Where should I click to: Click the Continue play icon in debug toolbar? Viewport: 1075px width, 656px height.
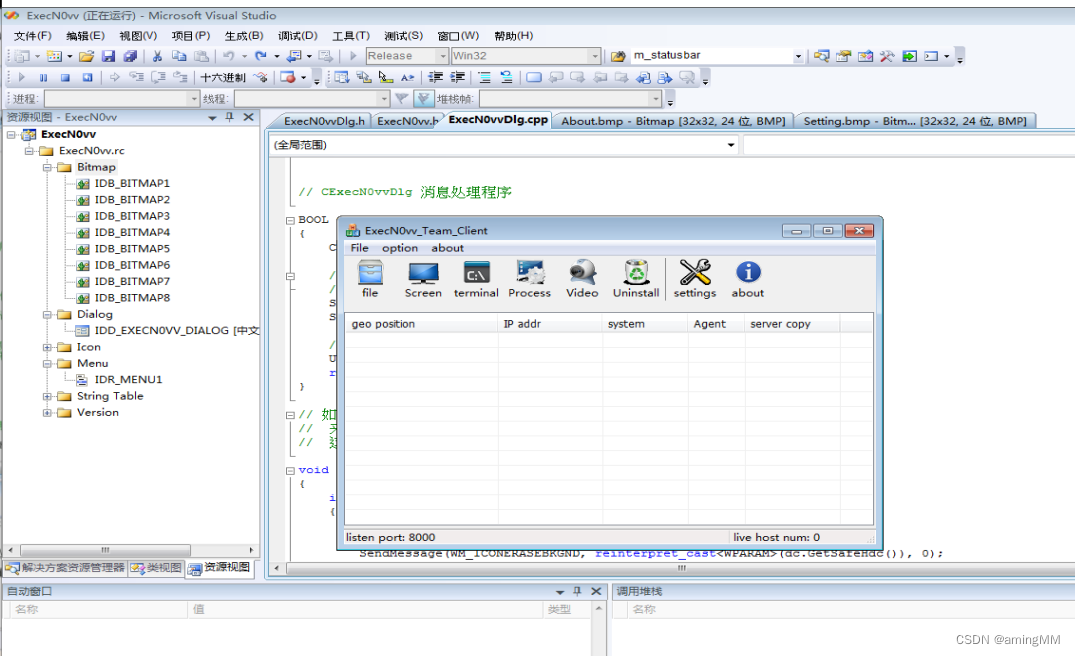(x=21, y=77)
